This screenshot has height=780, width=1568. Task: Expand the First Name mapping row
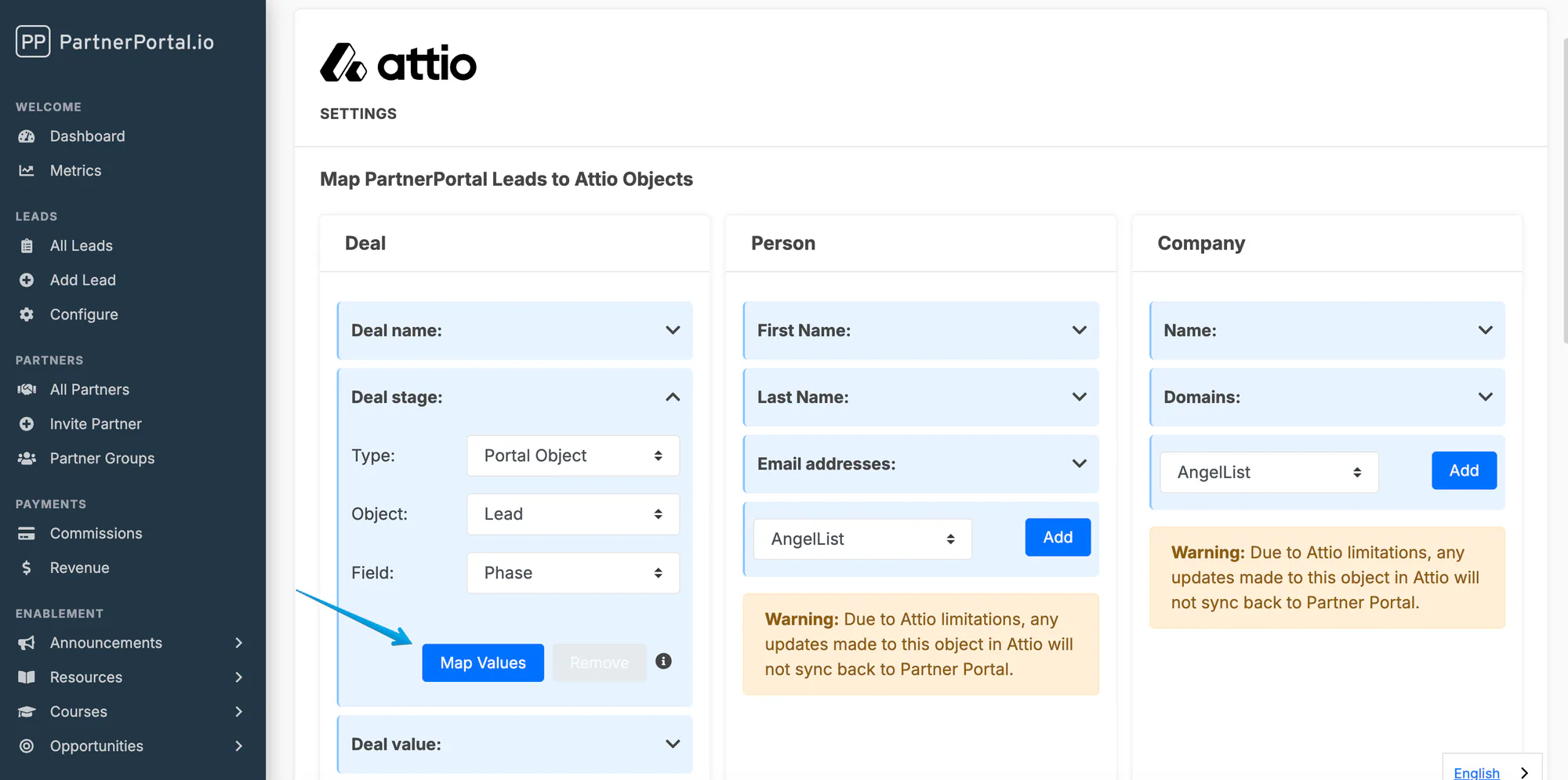pos(921,331)
